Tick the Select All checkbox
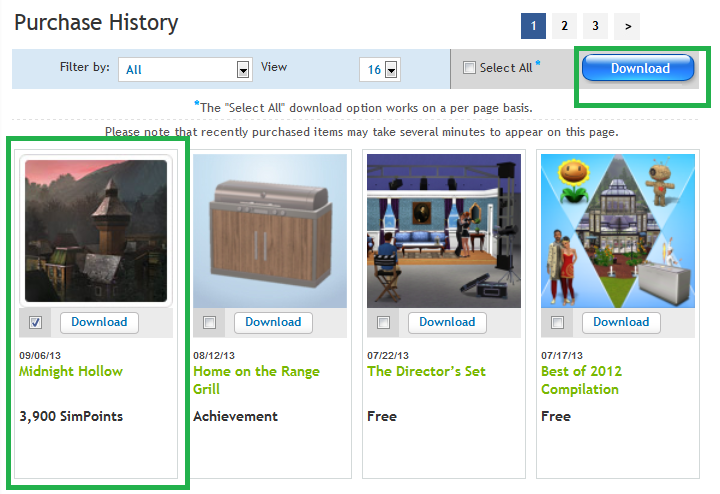The image size is (720, 494). (469, 67)
